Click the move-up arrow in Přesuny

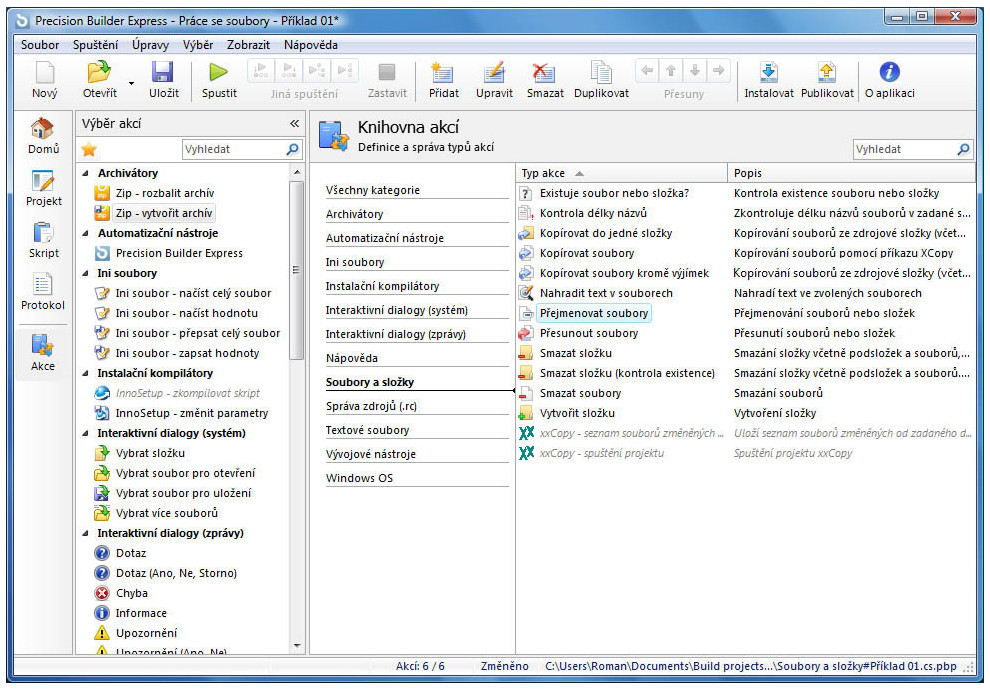tap(671, 71)
